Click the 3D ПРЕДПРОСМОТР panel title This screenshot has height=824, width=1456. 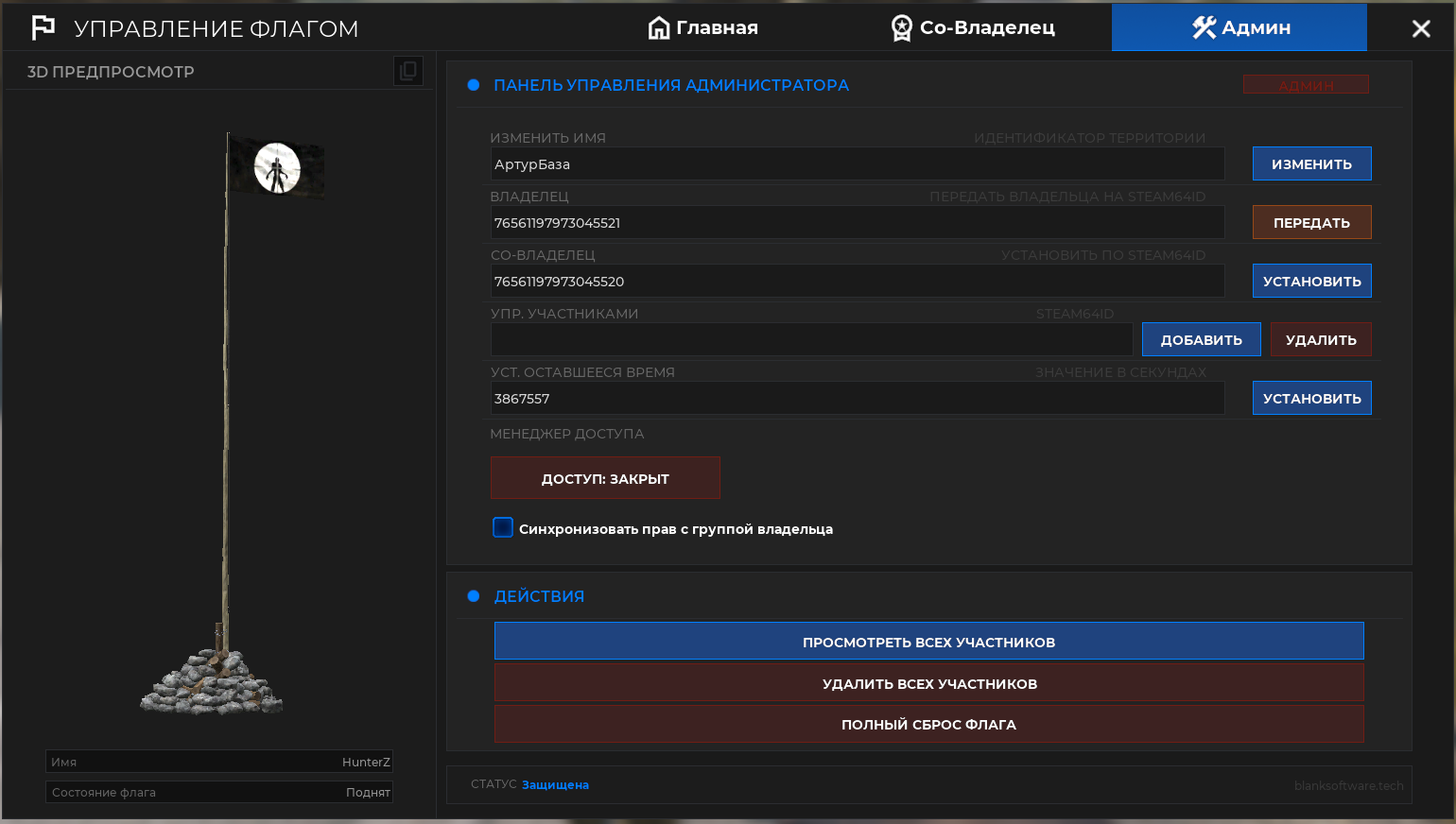111,72
